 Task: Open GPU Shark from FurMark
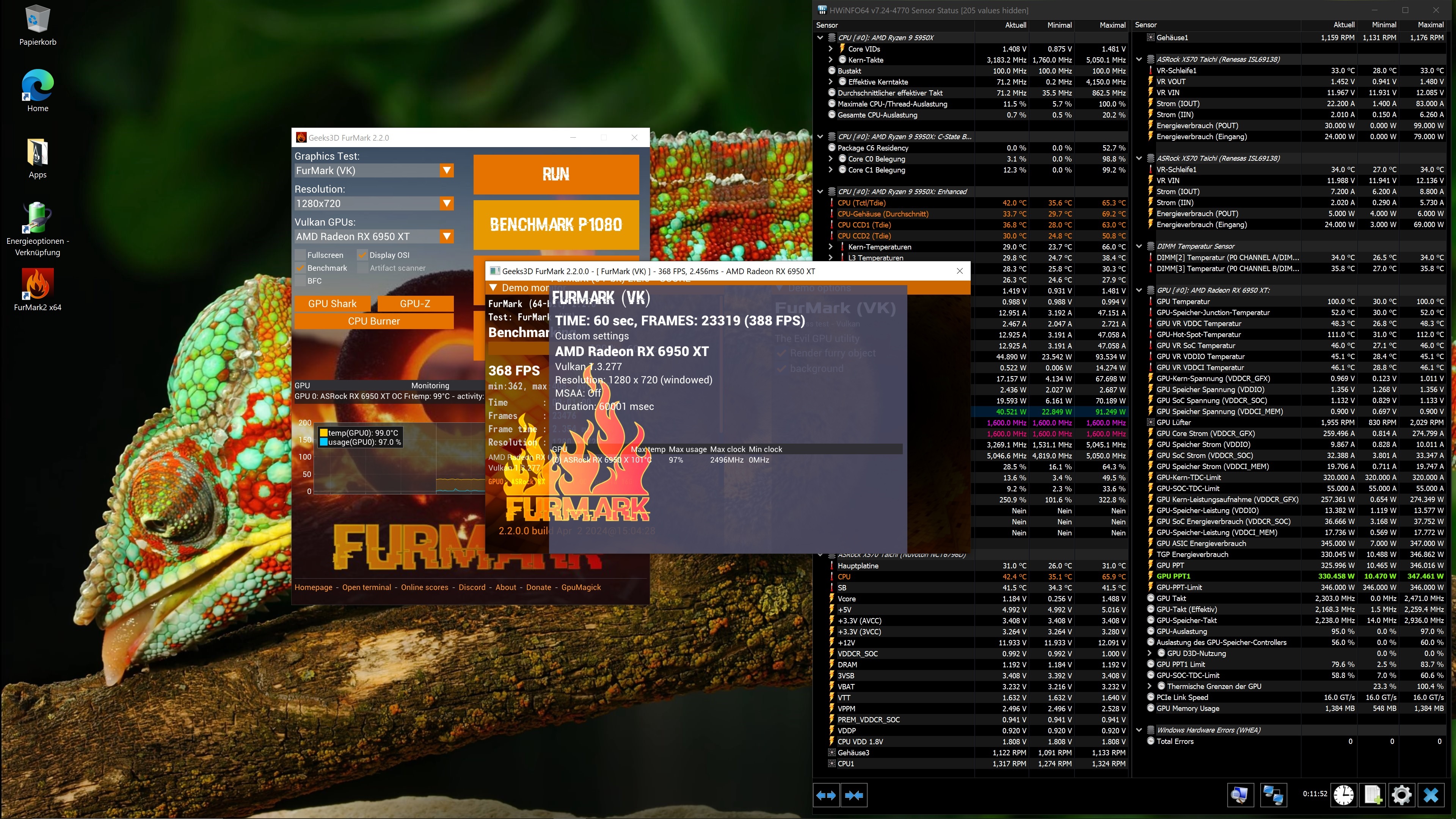333,303
